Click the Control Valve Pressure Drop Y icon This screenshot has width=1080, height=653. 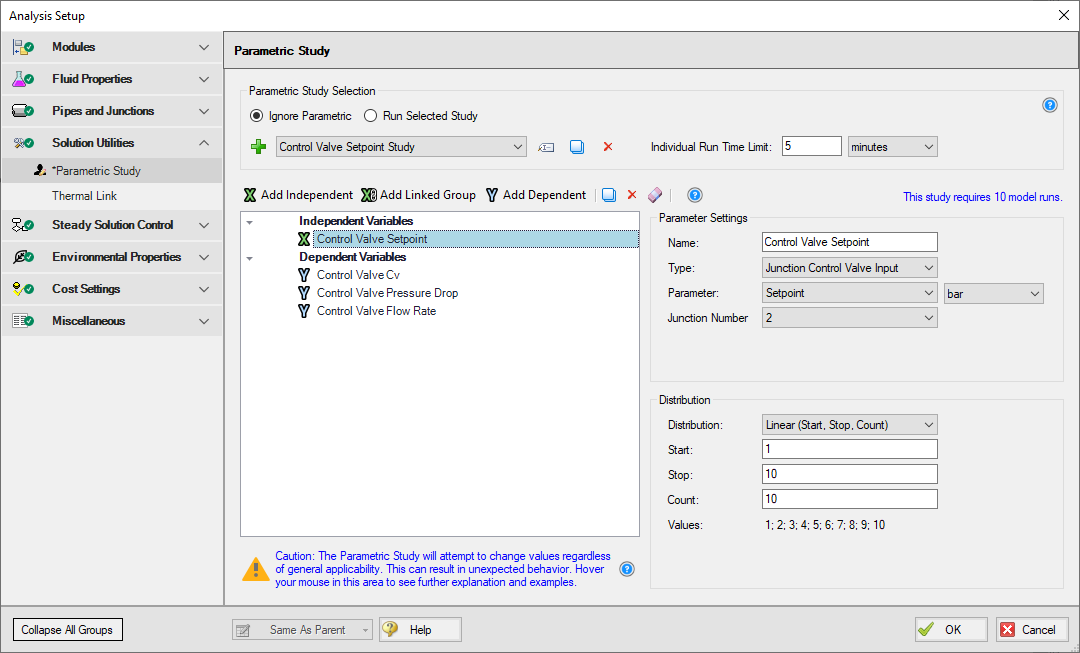click(304, 293)
